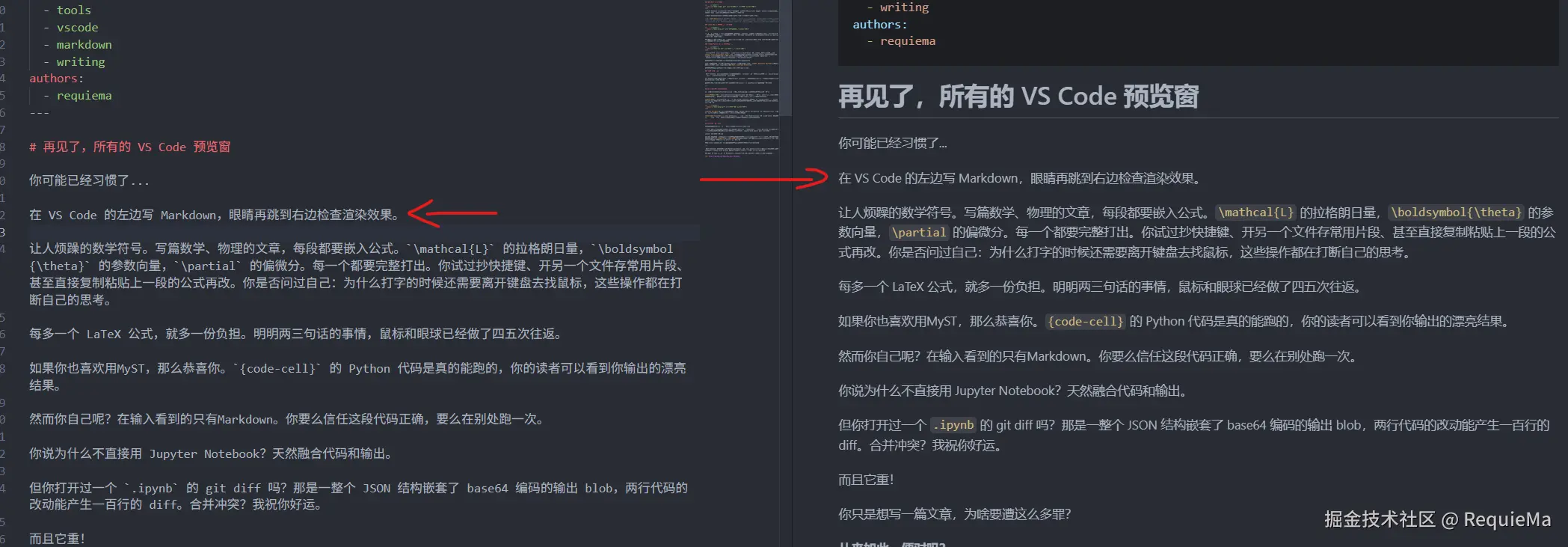This screenshot has height=547, width=1568.
Task: Click the \partial inline code in preview
Action: (919, 233)
